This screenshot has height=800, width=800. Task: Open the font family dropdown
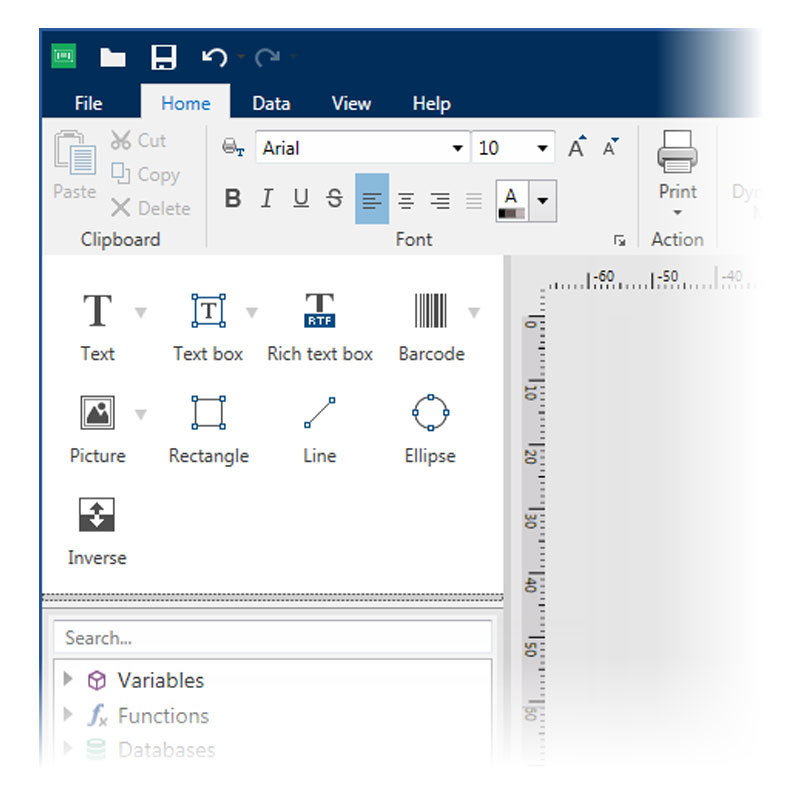coord(458,147)
